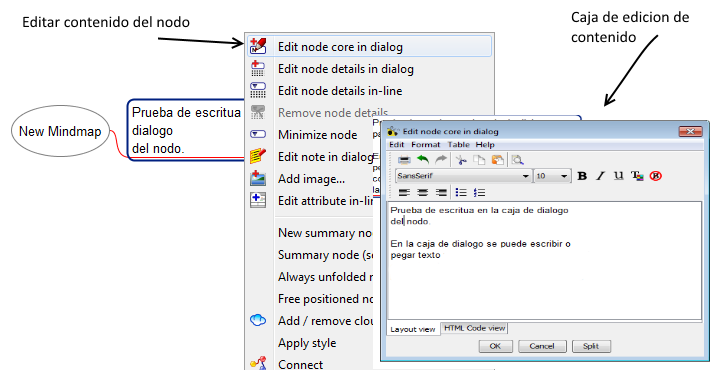Open the Help menu in the dialog
722x370 pixels.
[x=485, y=145]
